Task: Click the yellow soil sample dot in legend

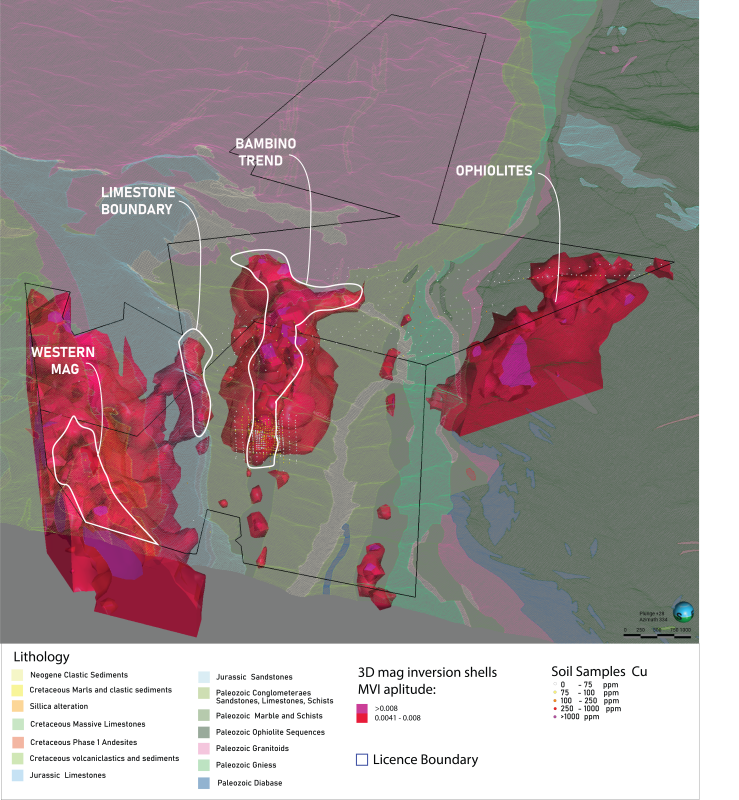Action: [x=556, y=692]
